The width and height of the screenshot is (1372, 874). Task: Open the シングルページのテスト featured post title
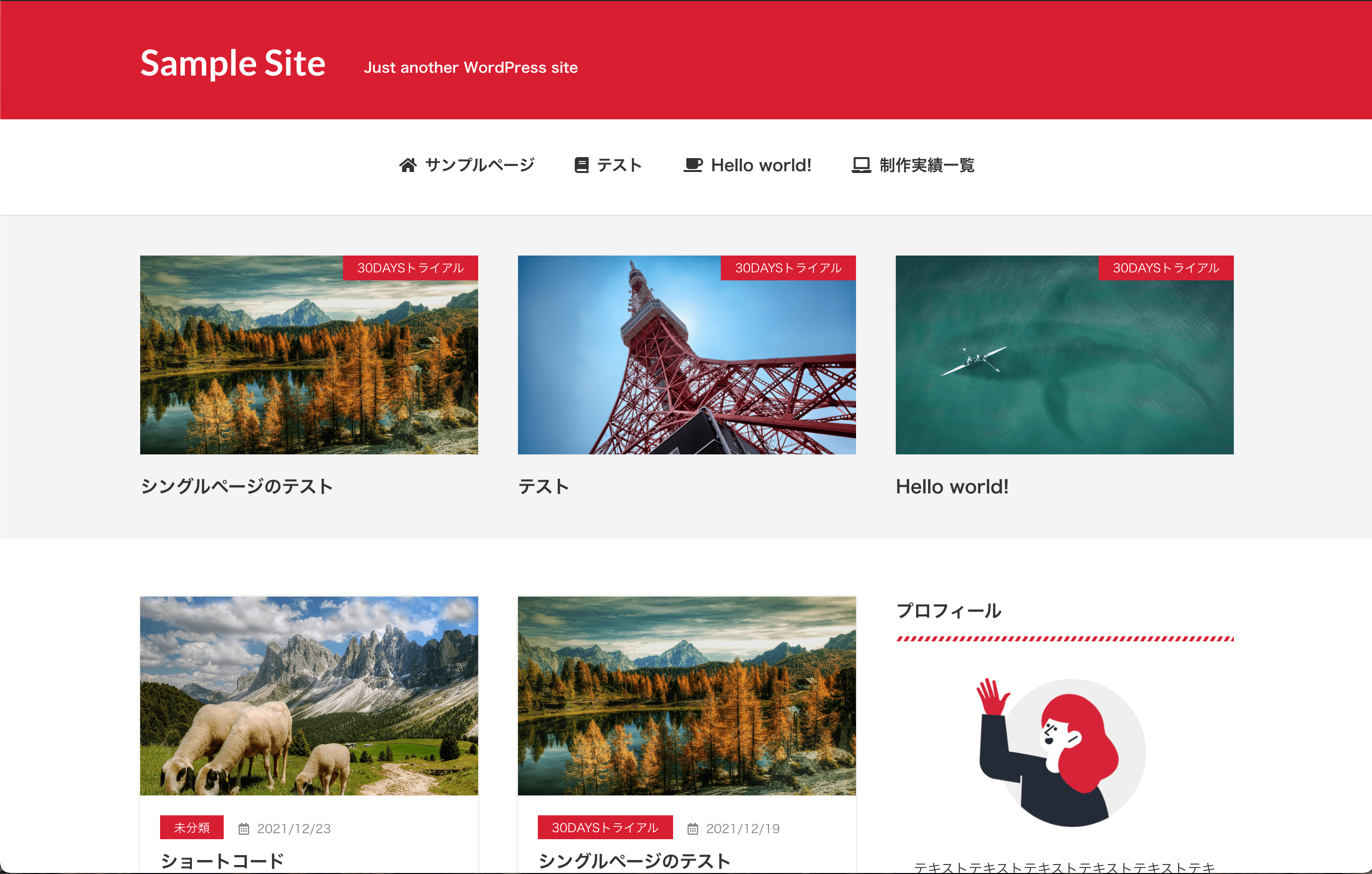tap(237, 487)
